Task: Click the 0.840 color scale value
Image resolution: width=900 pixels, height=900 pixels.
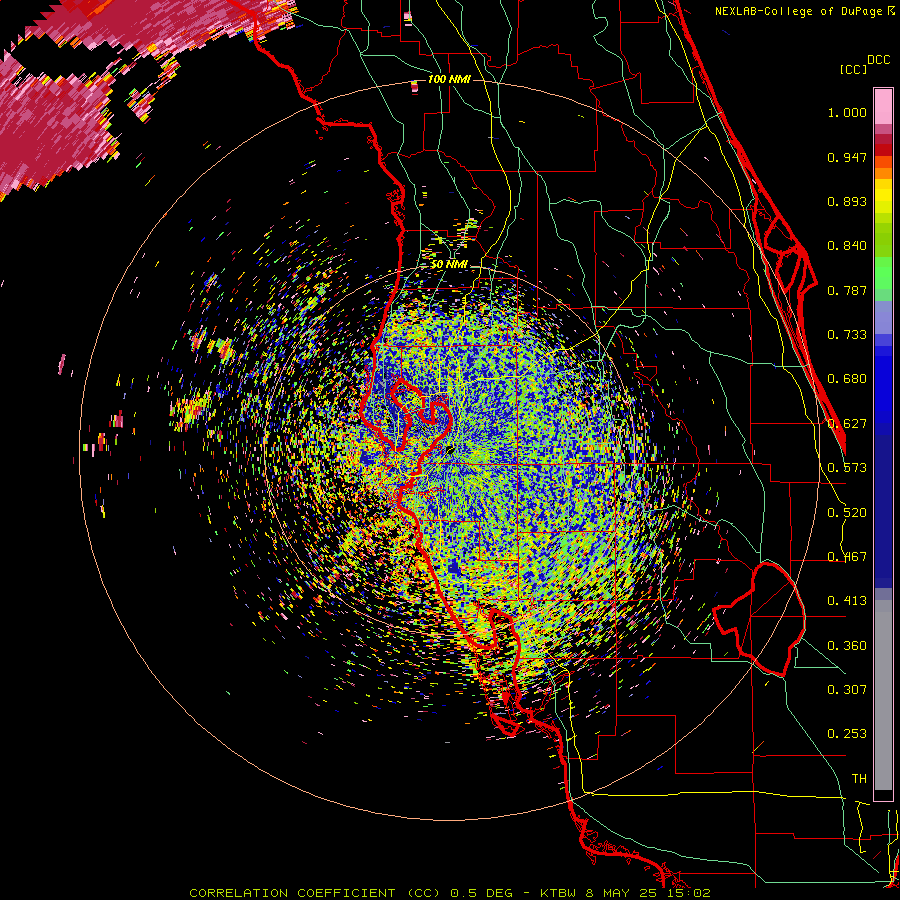Action: (847, 246)
